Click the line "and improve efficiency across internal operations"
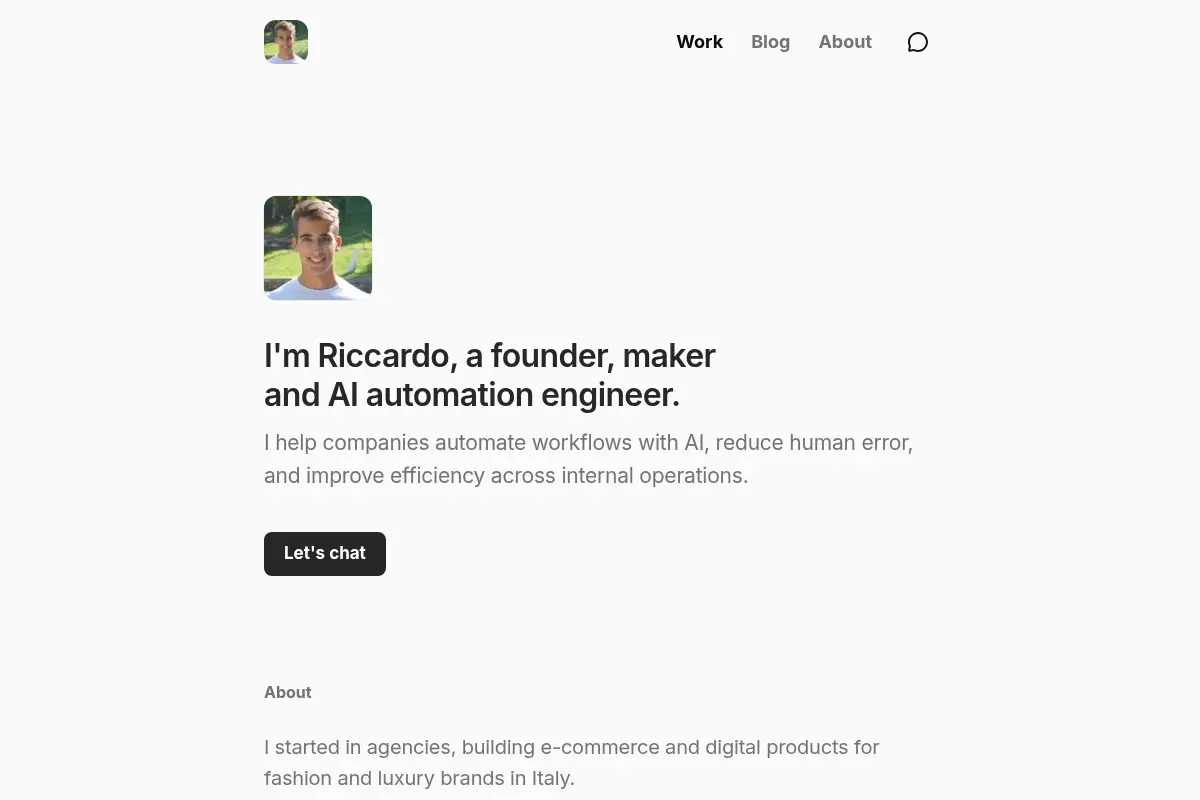 click(x=504, y=476)
